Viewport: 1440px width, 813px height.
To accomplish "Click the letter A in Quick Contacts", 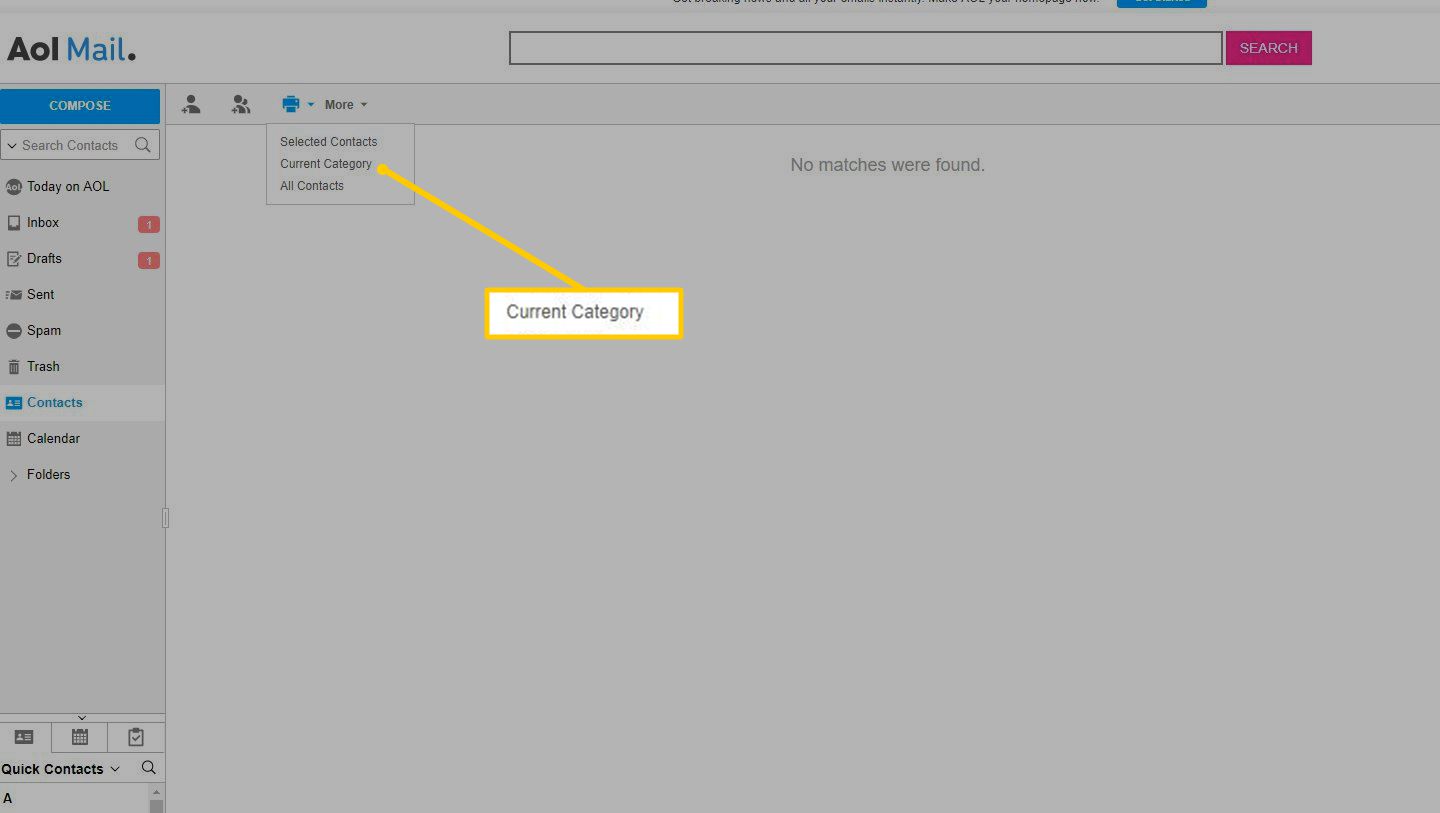I will (8, 799).
